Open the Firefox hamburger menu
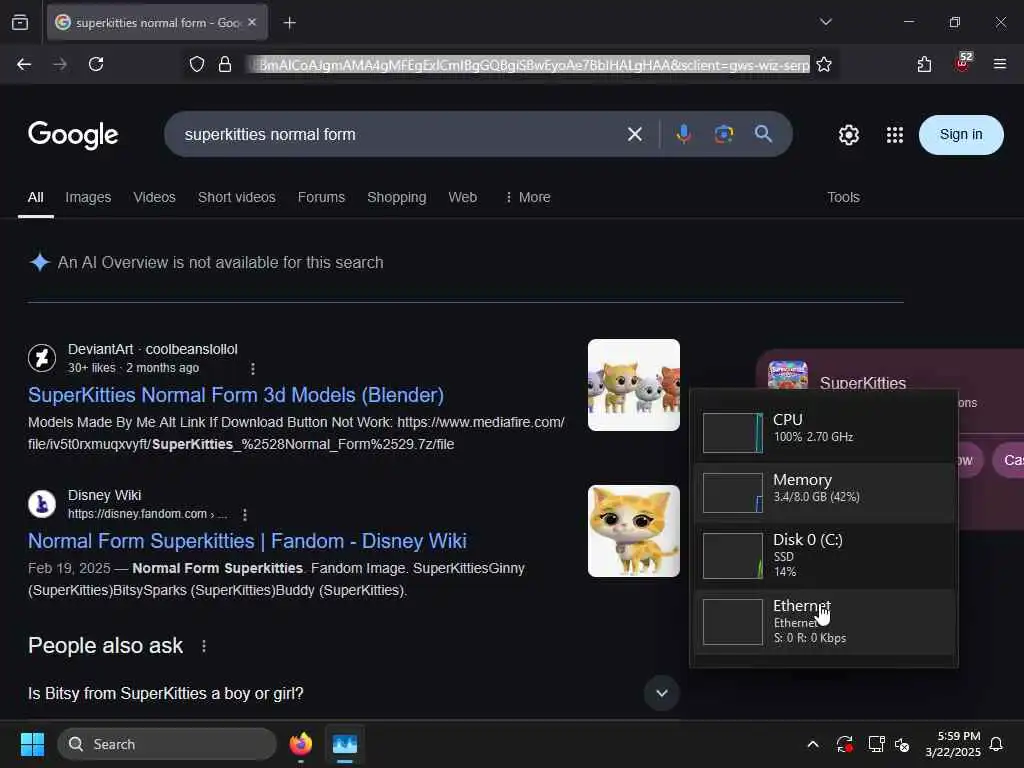The image size is (1024, 768). 1000,64
